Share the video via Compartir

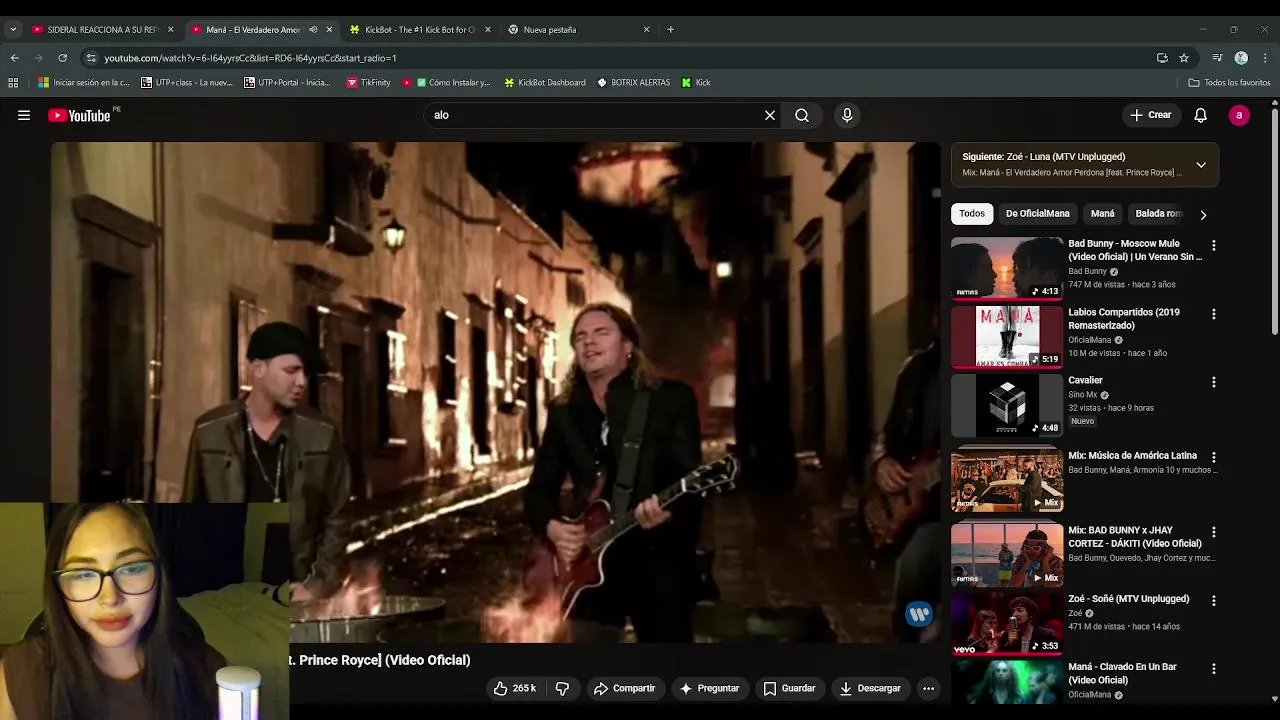click(x=624, y=688)
